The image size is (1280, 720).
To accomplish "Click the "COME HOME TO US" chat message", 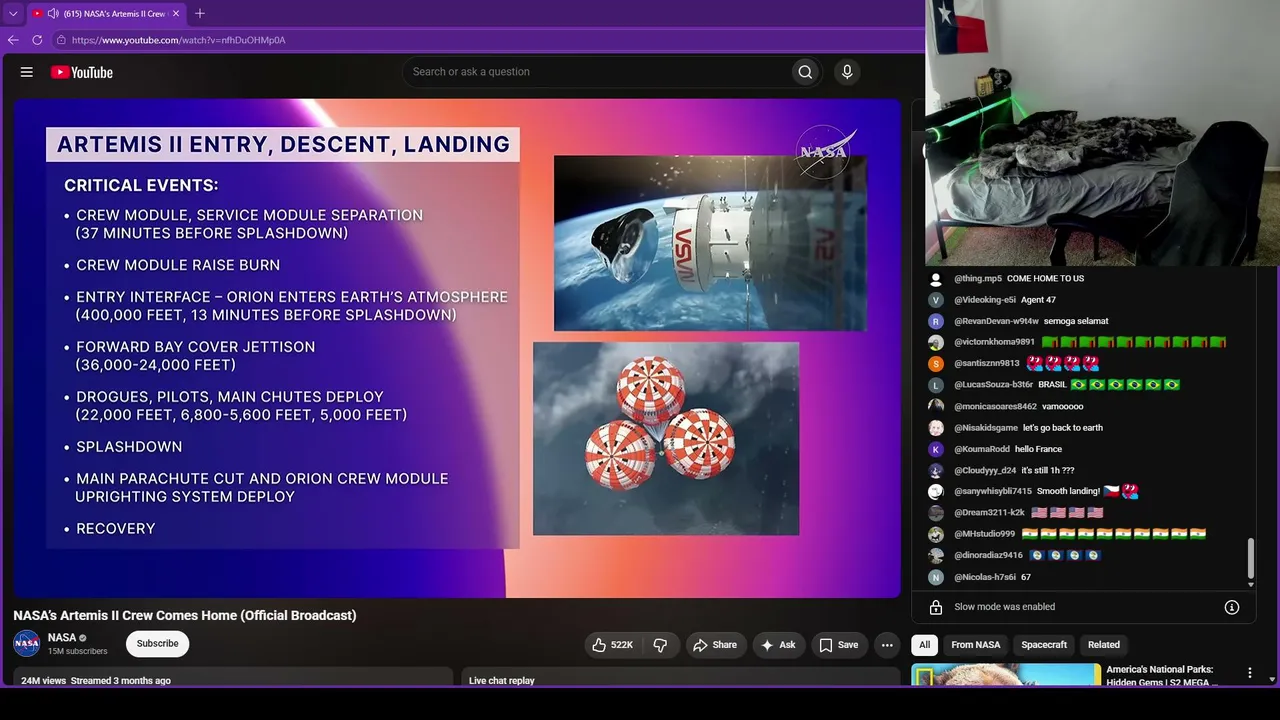I will [1045, 279].
